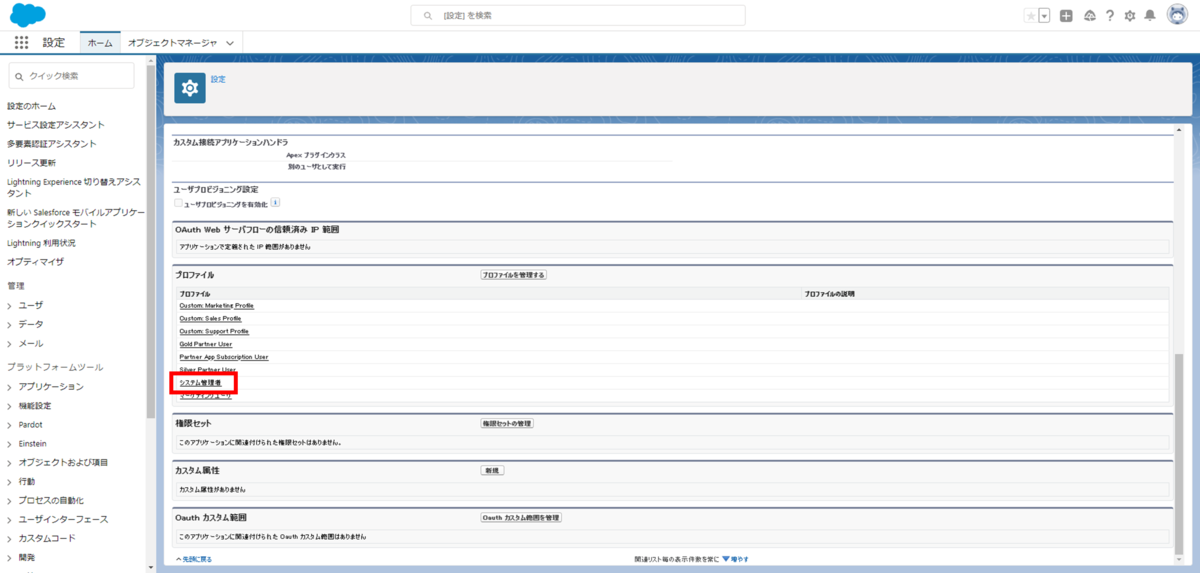Click the search magnifier in Quick Find box

click(20, 76)
